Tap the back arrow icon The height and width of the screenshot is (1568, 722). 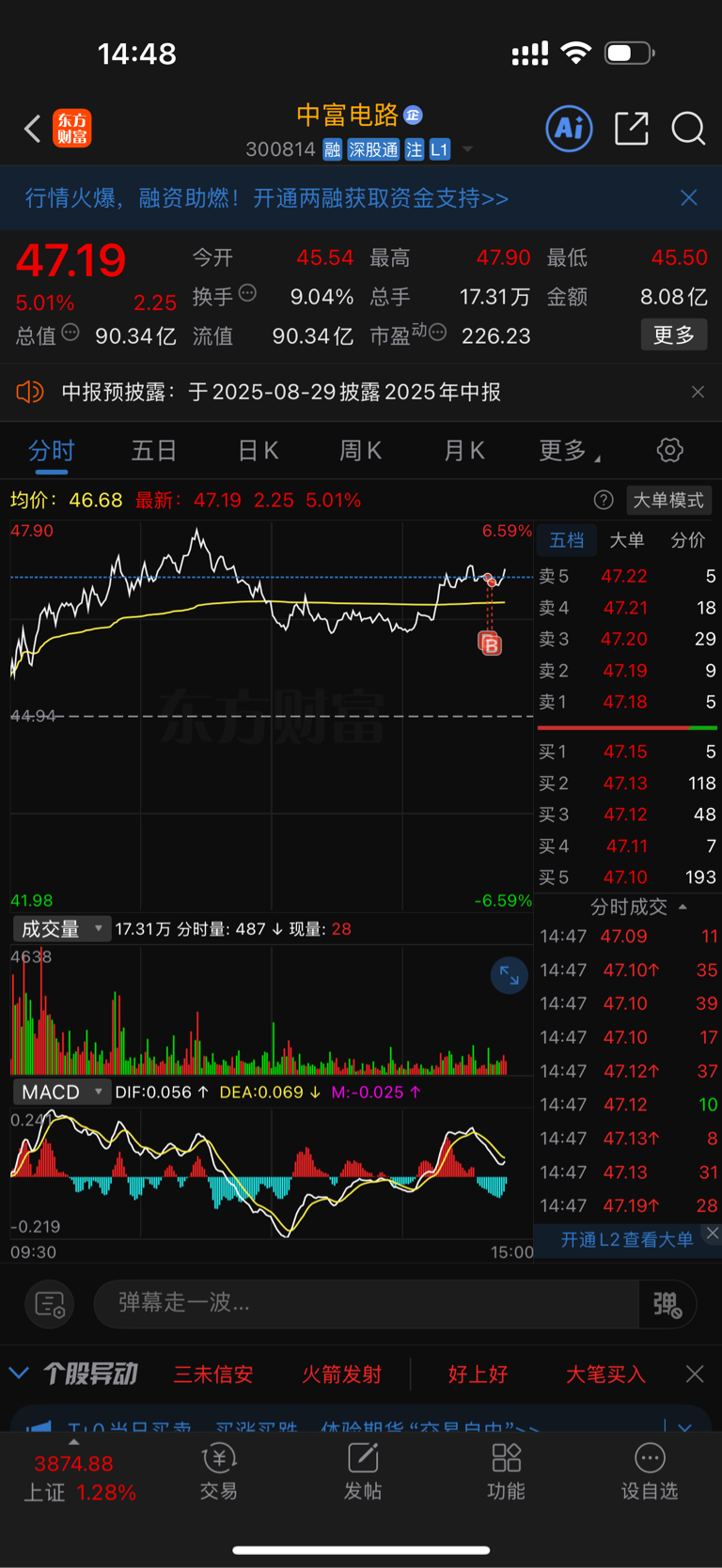[33, 129]
